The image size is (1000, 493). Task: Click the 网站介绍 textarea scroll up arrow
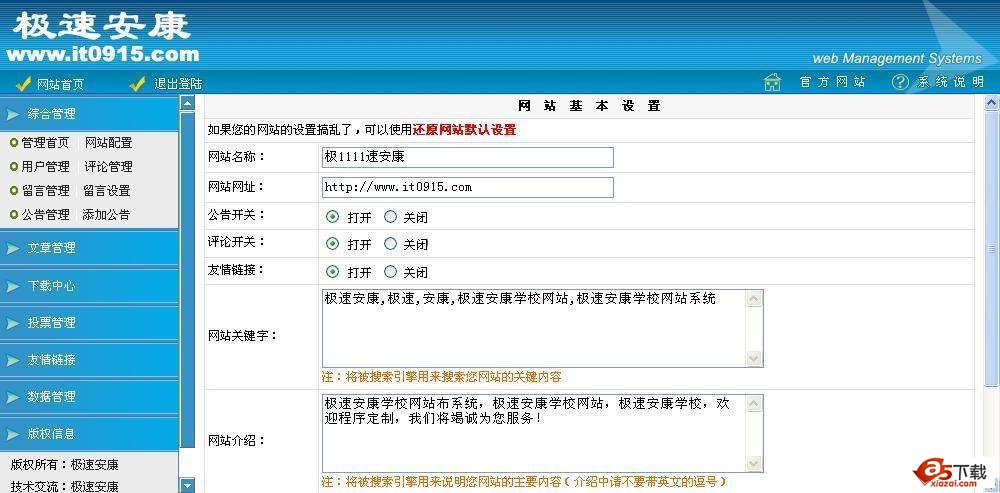754,404
